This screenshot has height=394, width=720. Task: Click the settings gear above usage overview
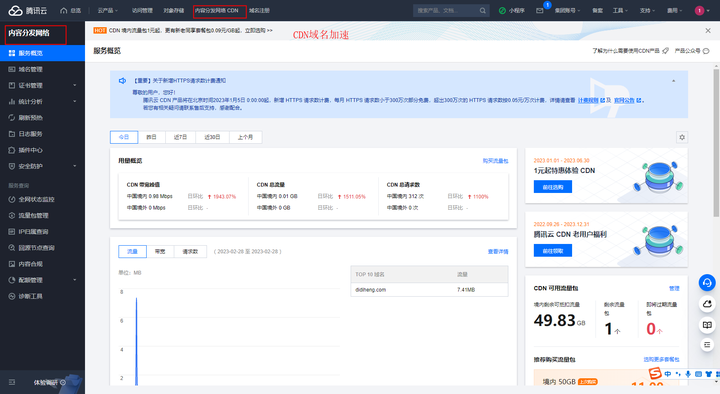click(682, 137)
